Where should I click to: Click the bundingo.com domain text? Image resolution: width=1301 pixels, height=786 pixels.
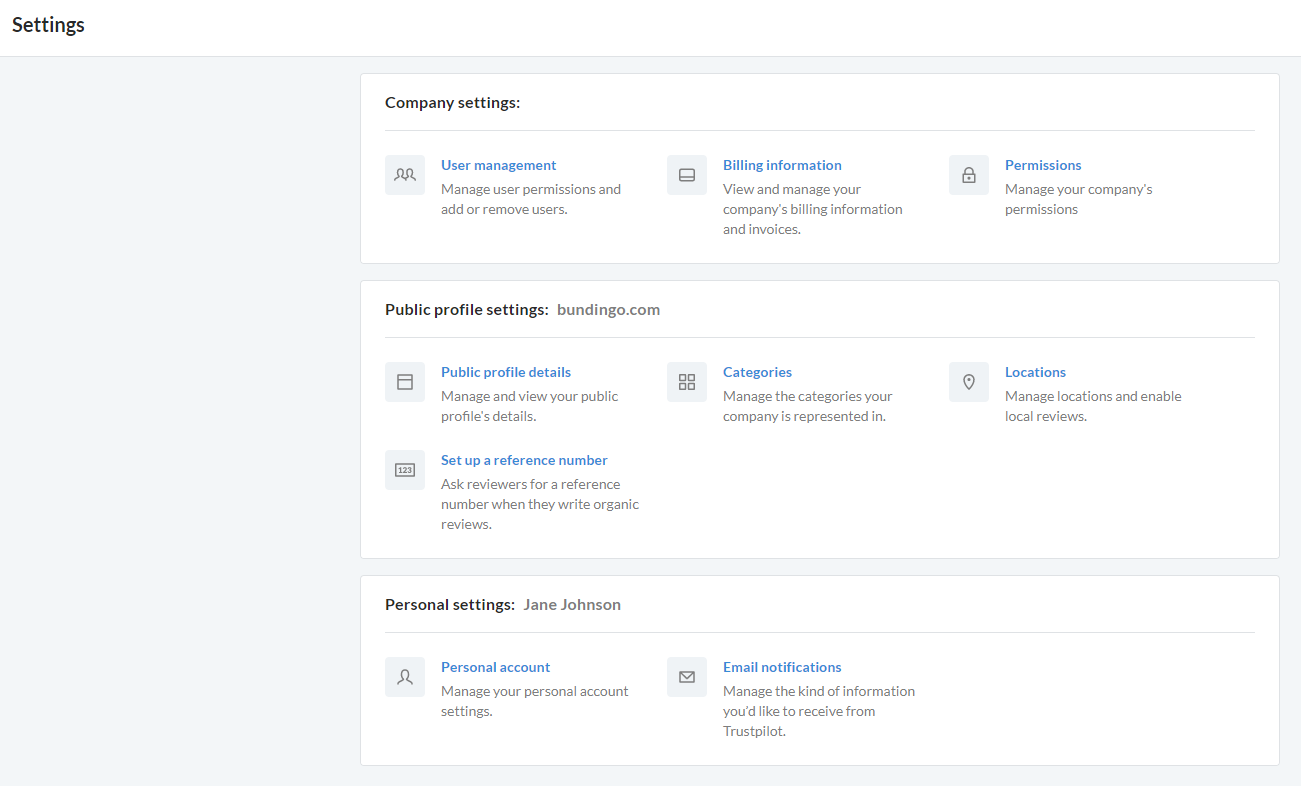608,310
